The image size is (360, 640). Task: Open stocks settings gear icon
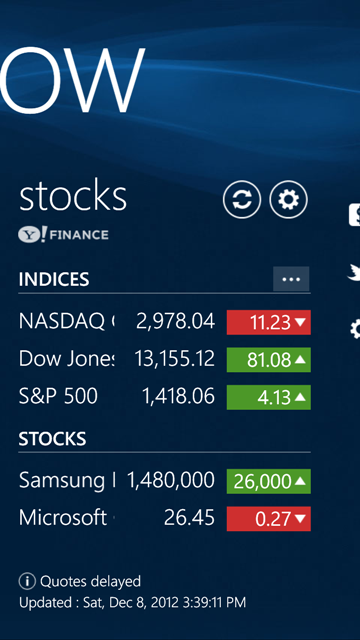(x=289, y=200)
